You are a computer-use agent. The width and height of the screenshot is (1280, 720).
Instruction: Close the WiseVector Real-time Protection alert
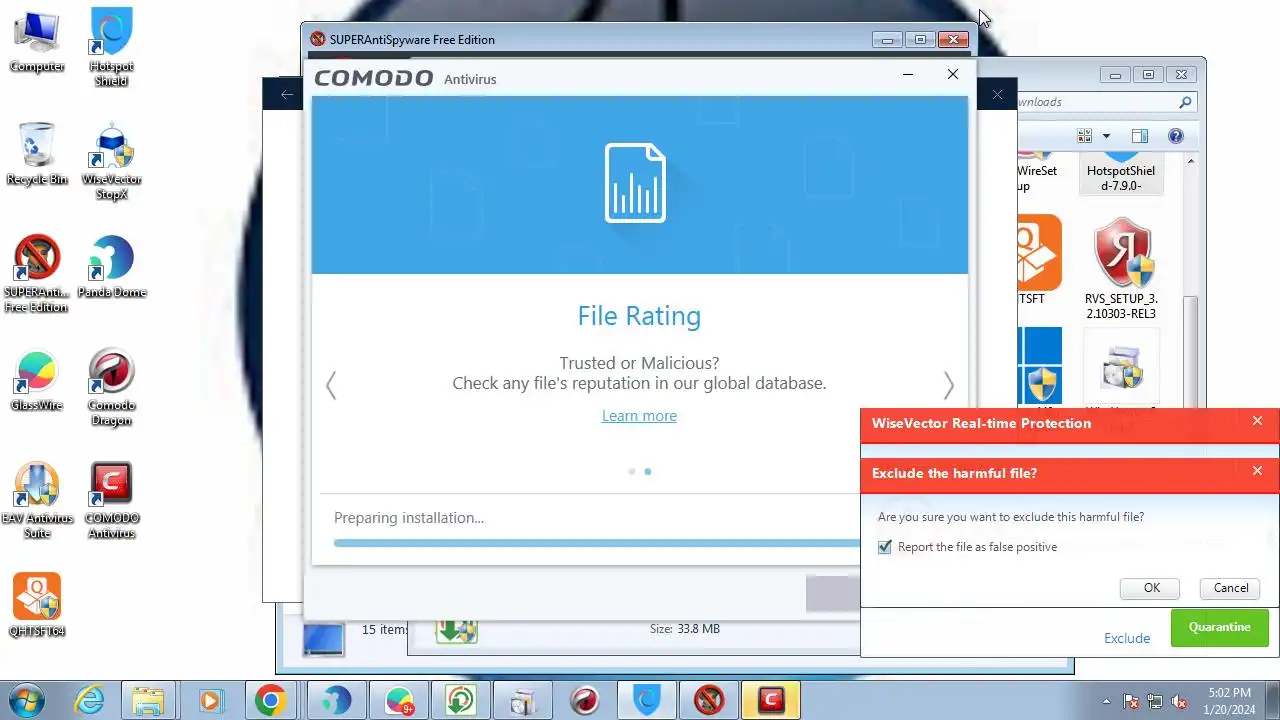[1257, 421]
